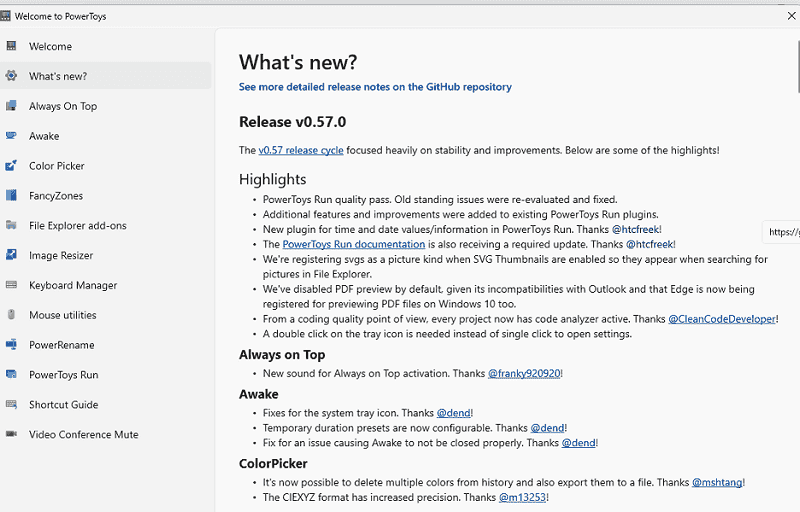
Task: Click the Keyboard Manager icon
Action: (11, 285)
